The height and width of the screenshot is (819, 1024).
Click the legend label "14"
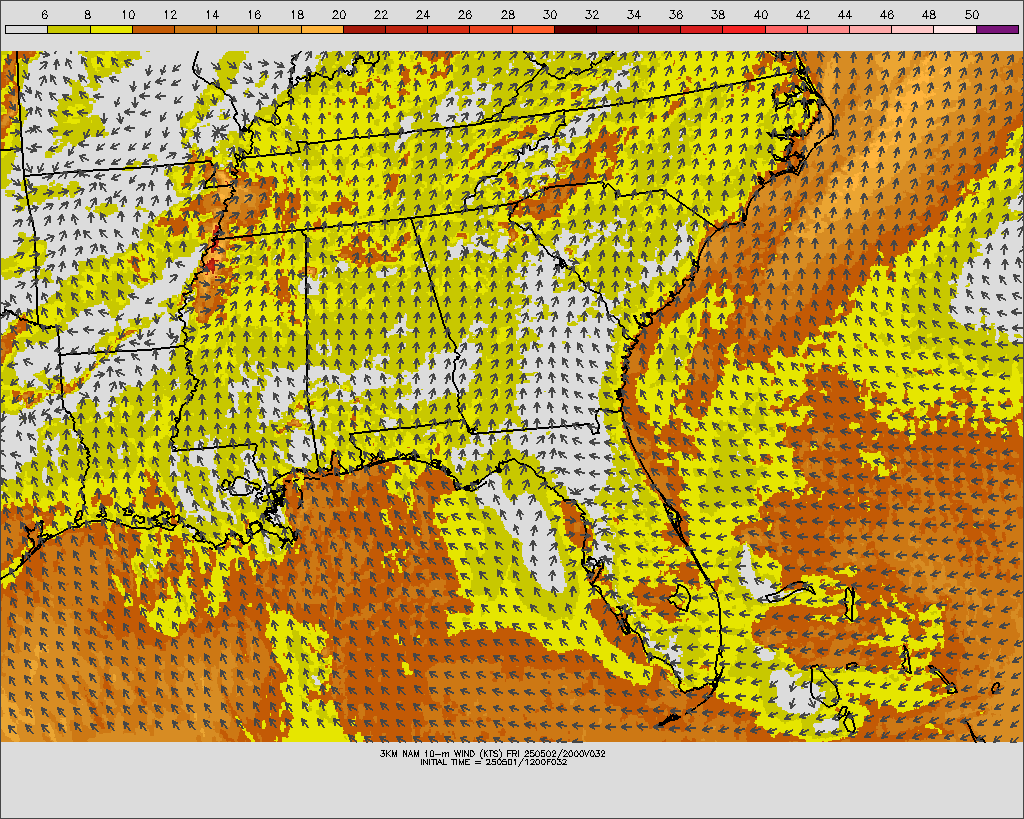[212, 14]
